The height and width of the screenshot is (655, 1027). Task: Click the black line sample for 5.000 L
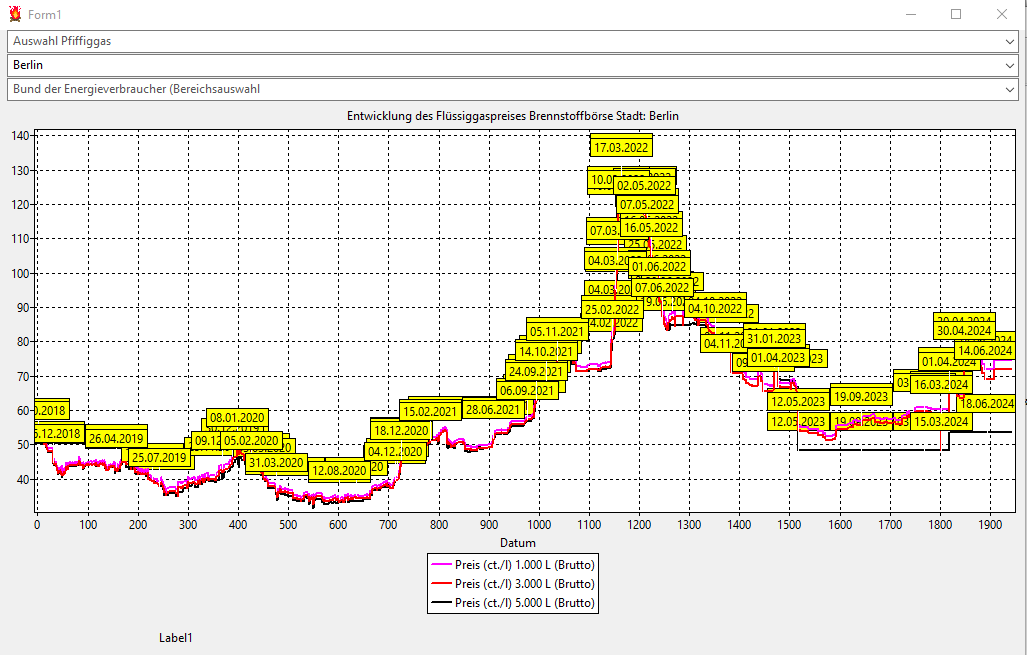coord(441,603)
